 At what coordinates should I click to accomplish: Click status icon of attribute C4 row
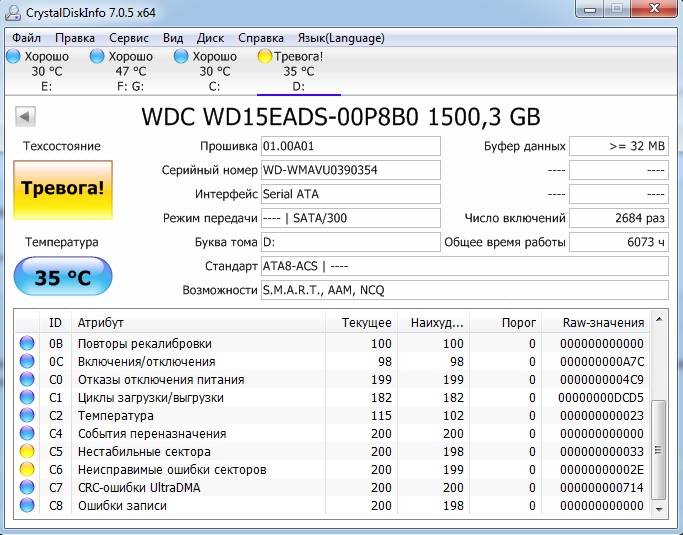27,433
